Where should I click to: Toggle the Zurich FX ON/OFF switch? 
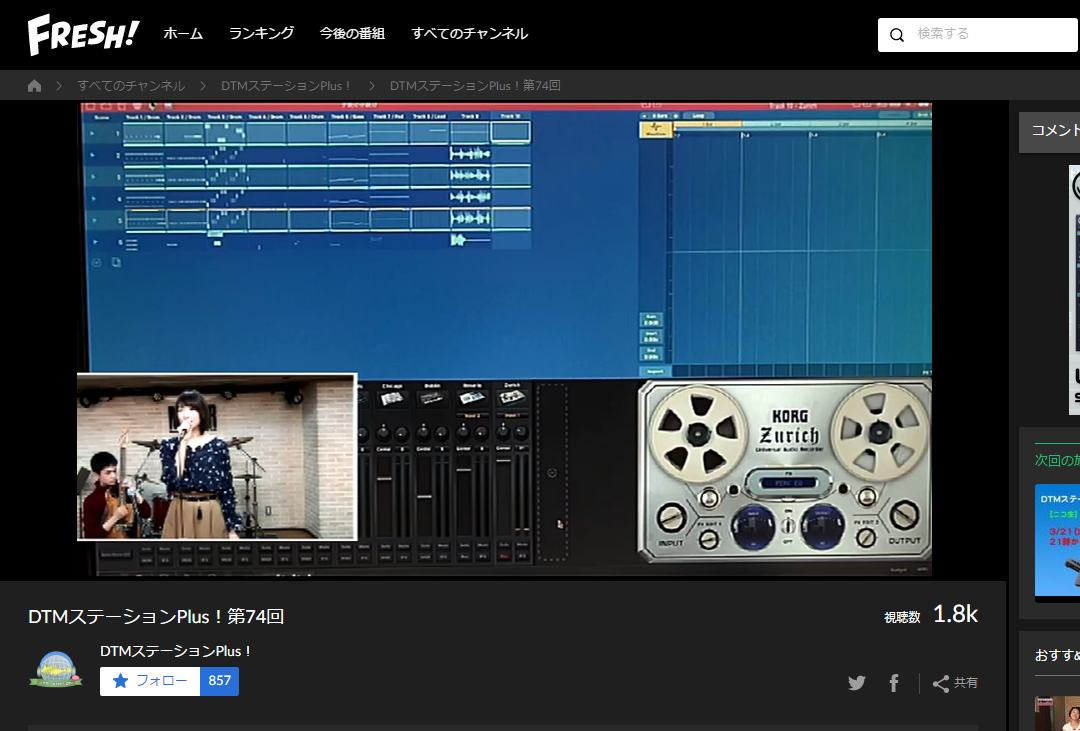pyautogui.click(x=788, y=526)
